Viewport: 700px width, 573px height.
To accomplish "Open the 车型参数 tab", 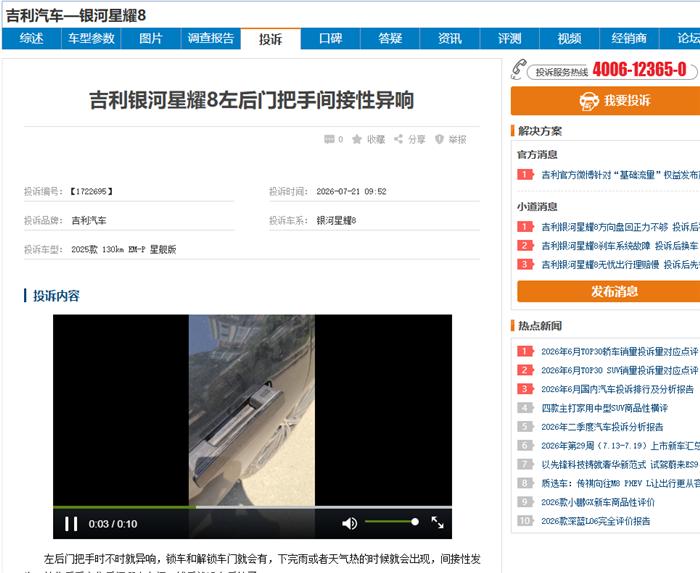I will (x=91, y=38).
